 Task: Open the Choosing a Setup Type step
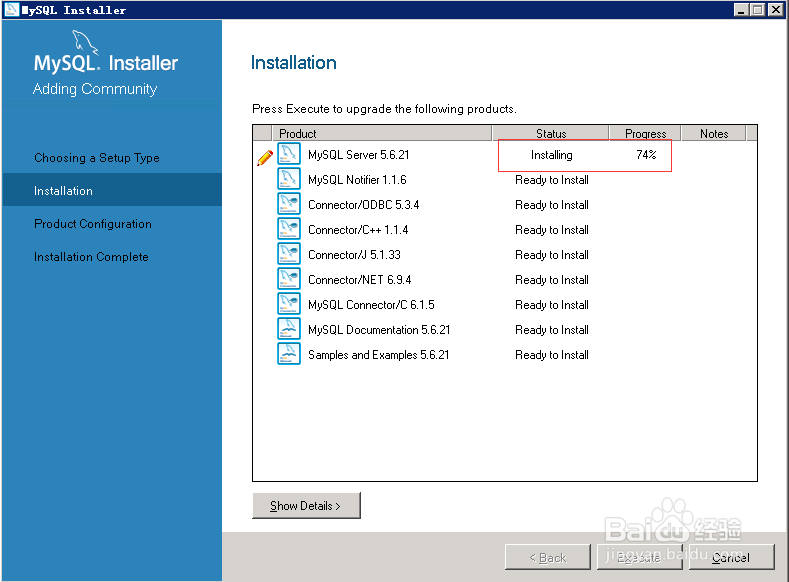pos(97,157)
